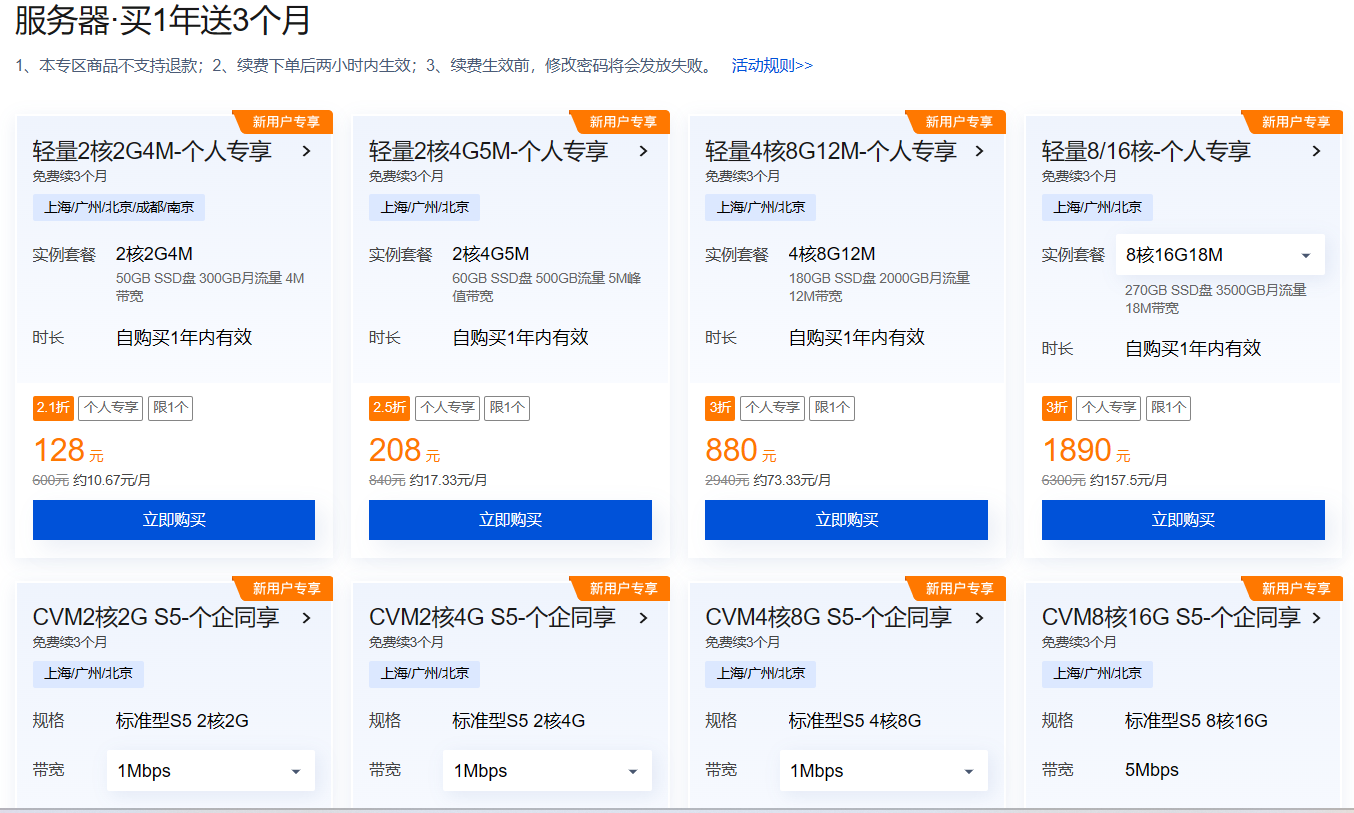Expand bandwidth dropdown for CVM2核2G S5

[x=210, y=771]
